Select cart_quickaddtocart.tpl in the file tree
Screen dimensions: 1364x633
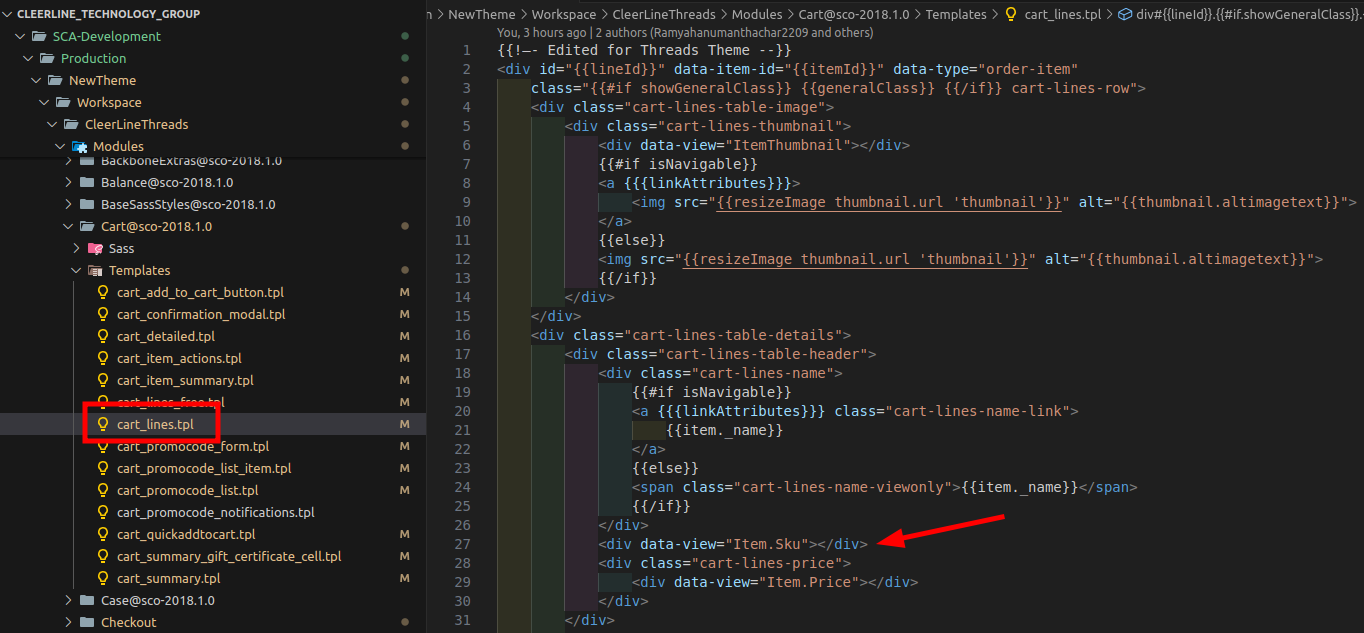point(185,535)
